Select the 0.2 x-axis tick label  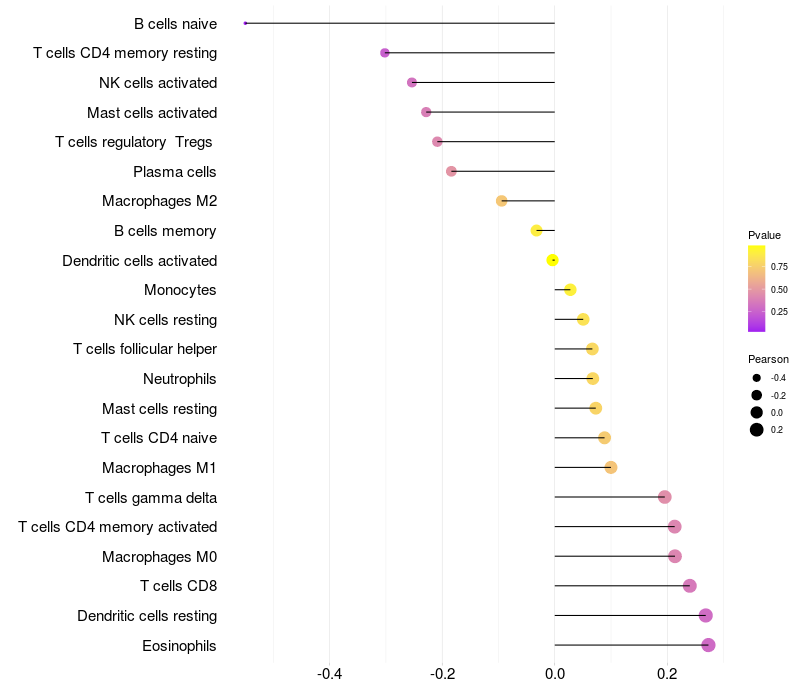tap(667, 674)
